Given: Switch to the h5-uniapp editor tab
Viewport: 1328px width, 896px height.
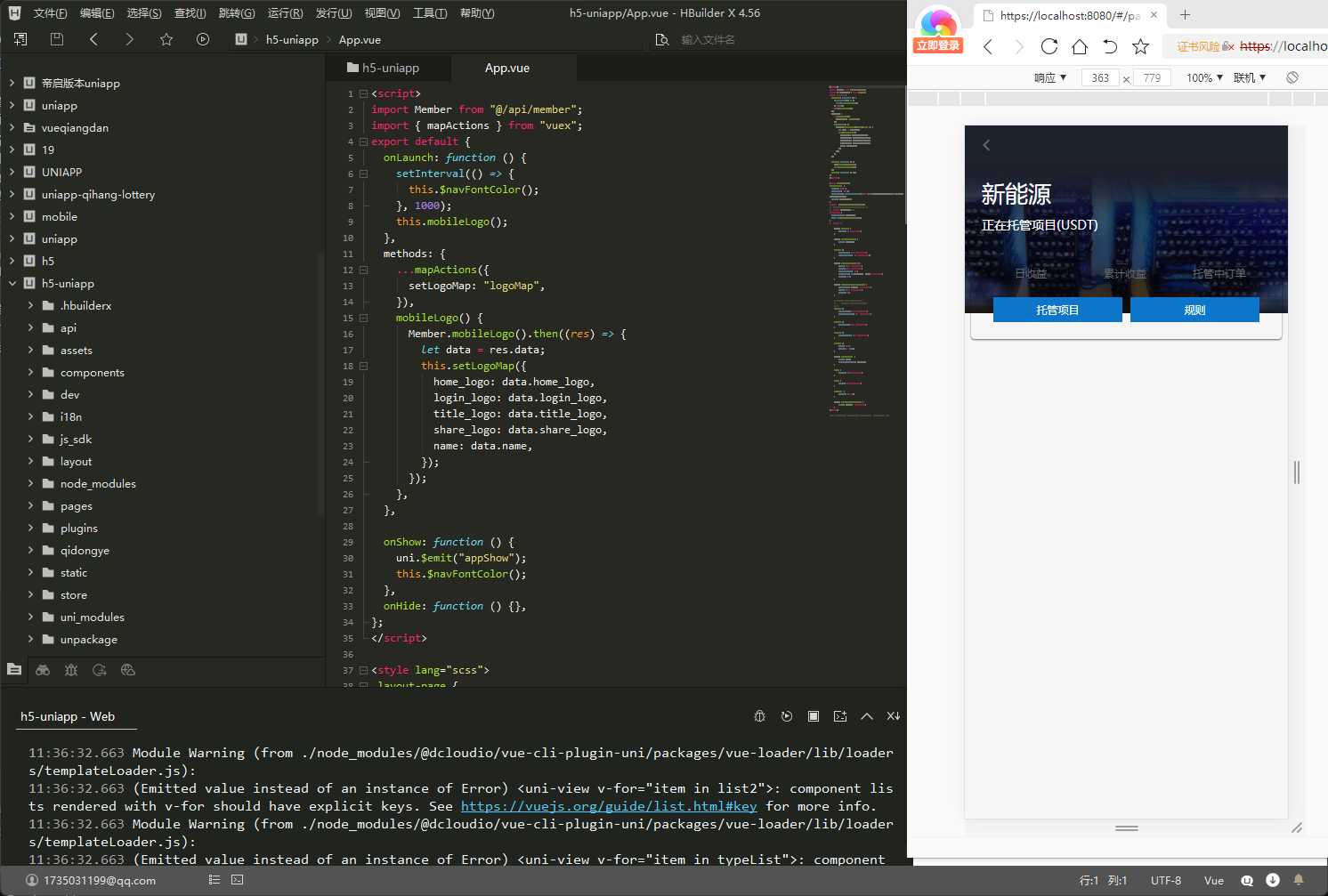Looking at the screenshot, I should pos(389,68).
